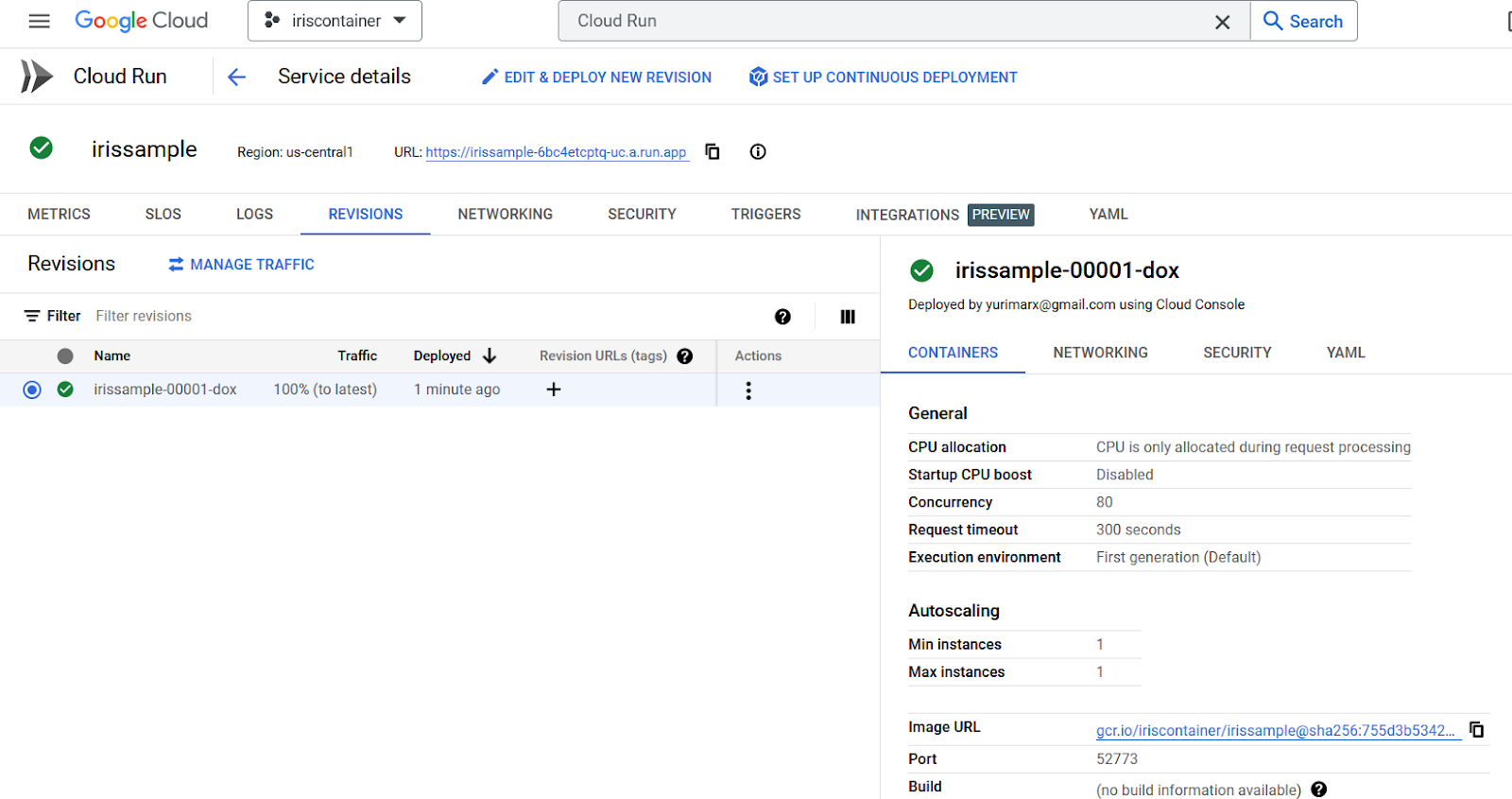Open the revision Security tab
This screenshot has height=799, width=1512.
point(1237,353)
